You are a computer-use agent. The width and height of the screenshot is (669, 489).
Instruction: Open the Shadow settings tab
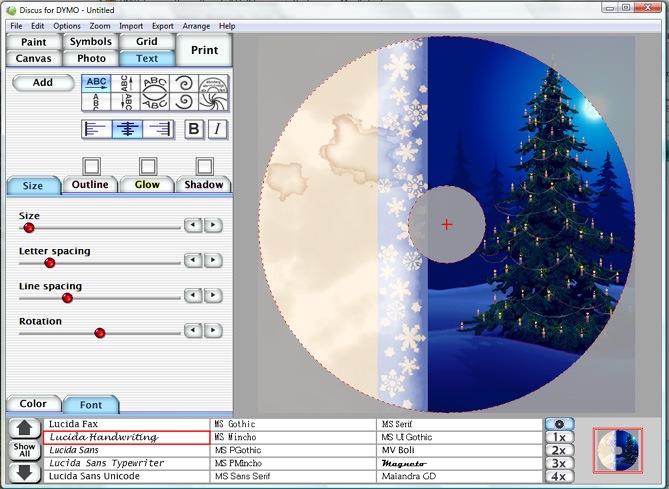tap(204, 185)
